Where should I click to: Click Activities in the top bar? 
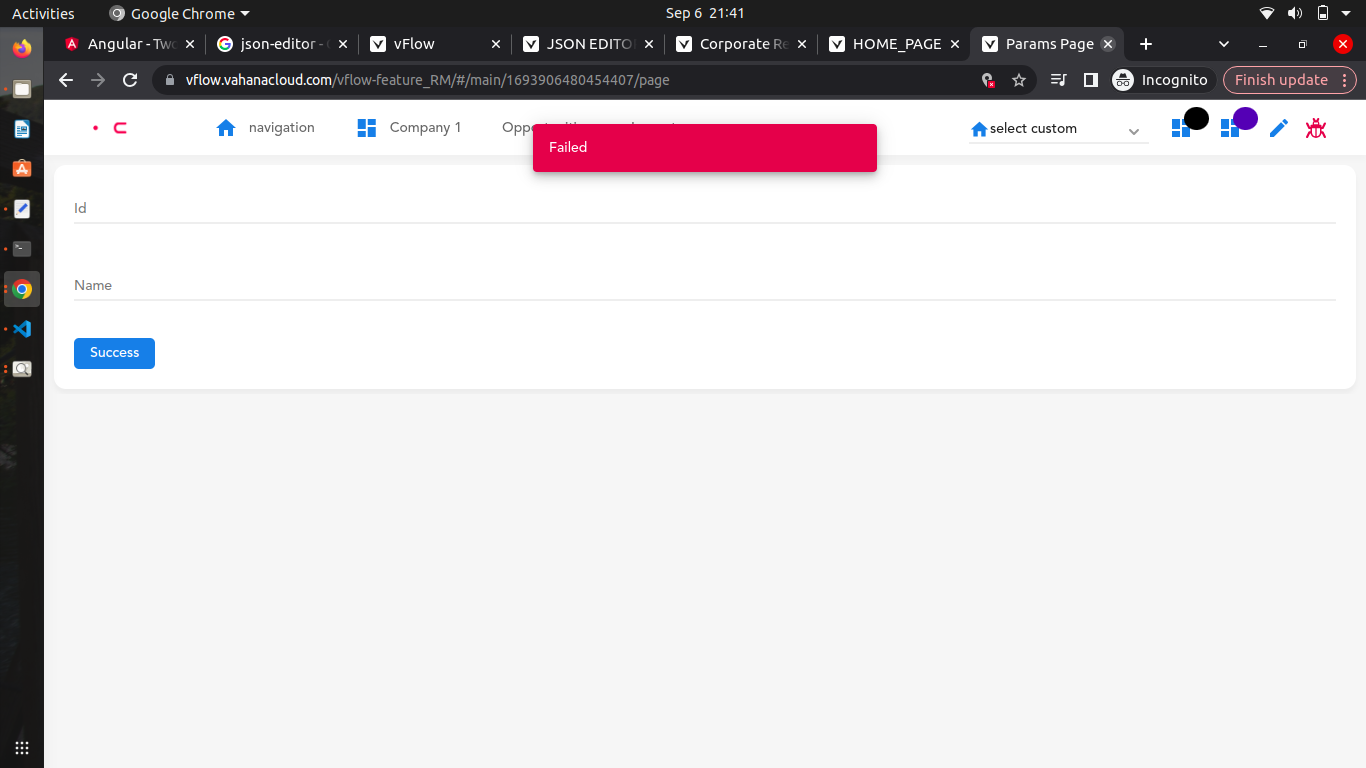point(43,13)
